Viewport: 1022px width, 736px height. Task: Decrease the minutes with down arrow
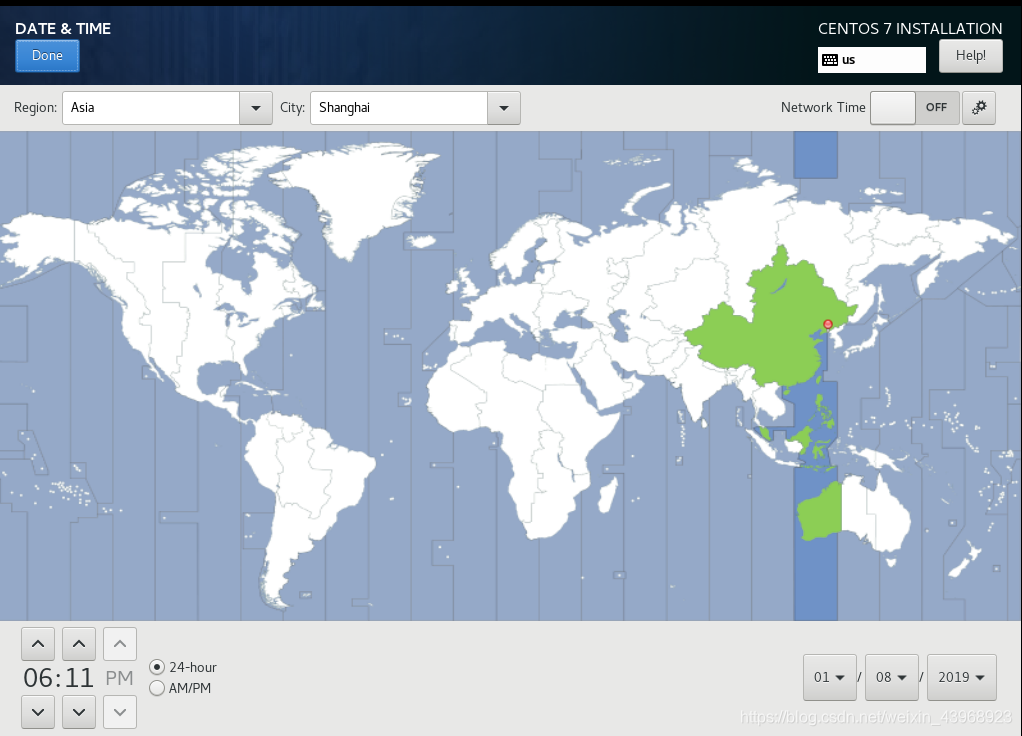(79, 712)
